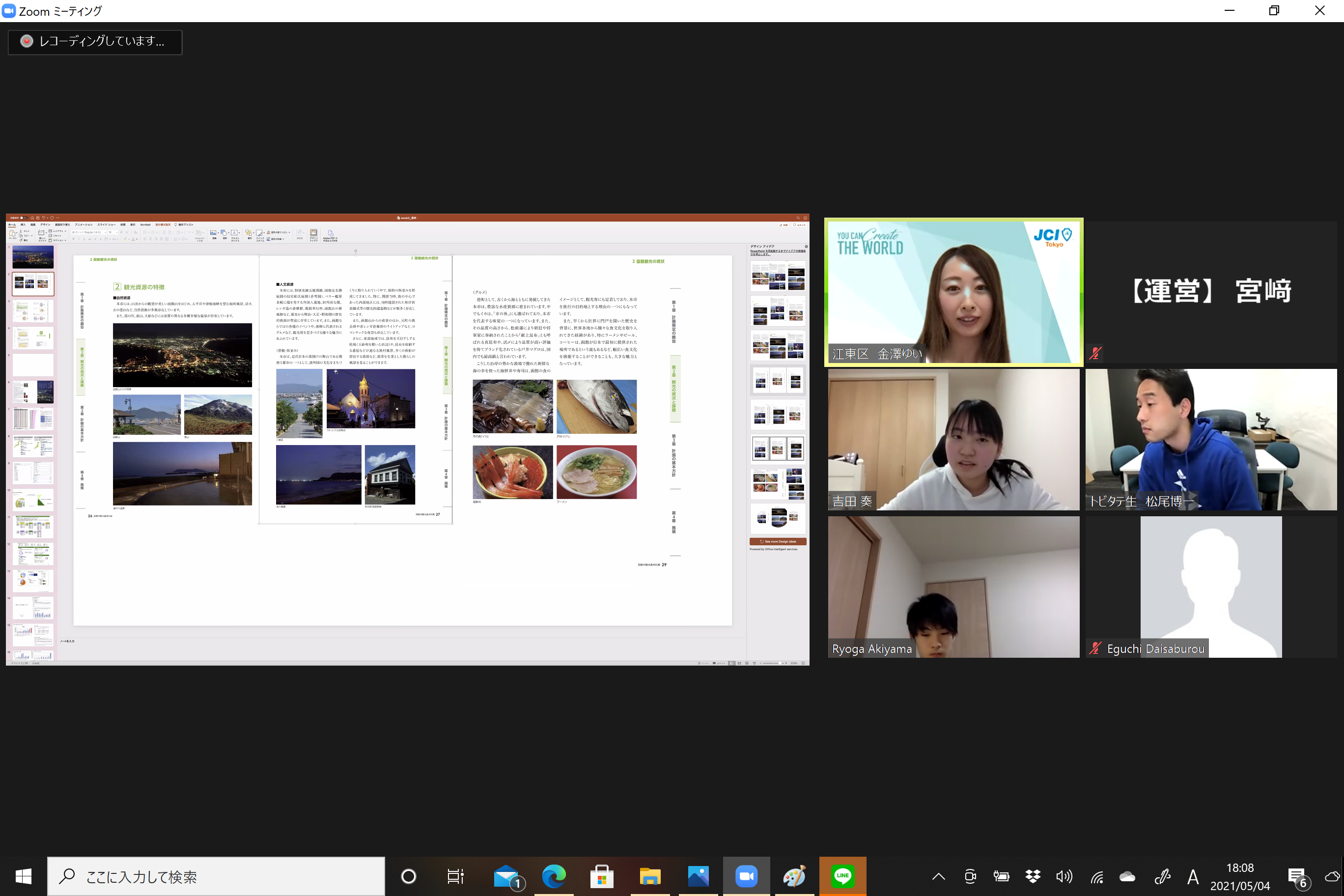Open the font name dropdown
The height and width of the screenshot is (896, 1344).
pos(105,232)
